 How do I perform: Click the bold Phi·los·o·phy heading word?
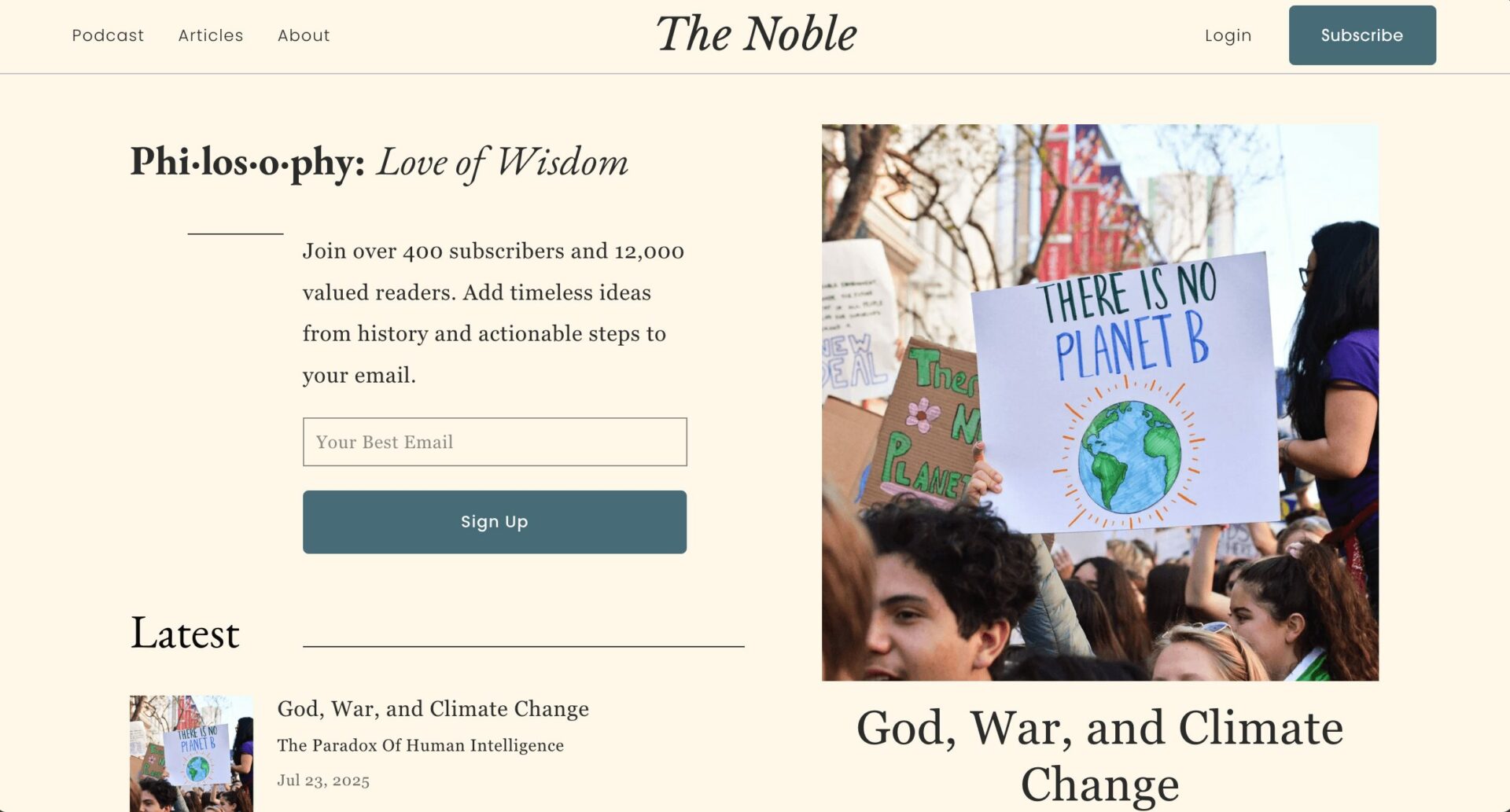pyautogui.click(x=247, y=162)
